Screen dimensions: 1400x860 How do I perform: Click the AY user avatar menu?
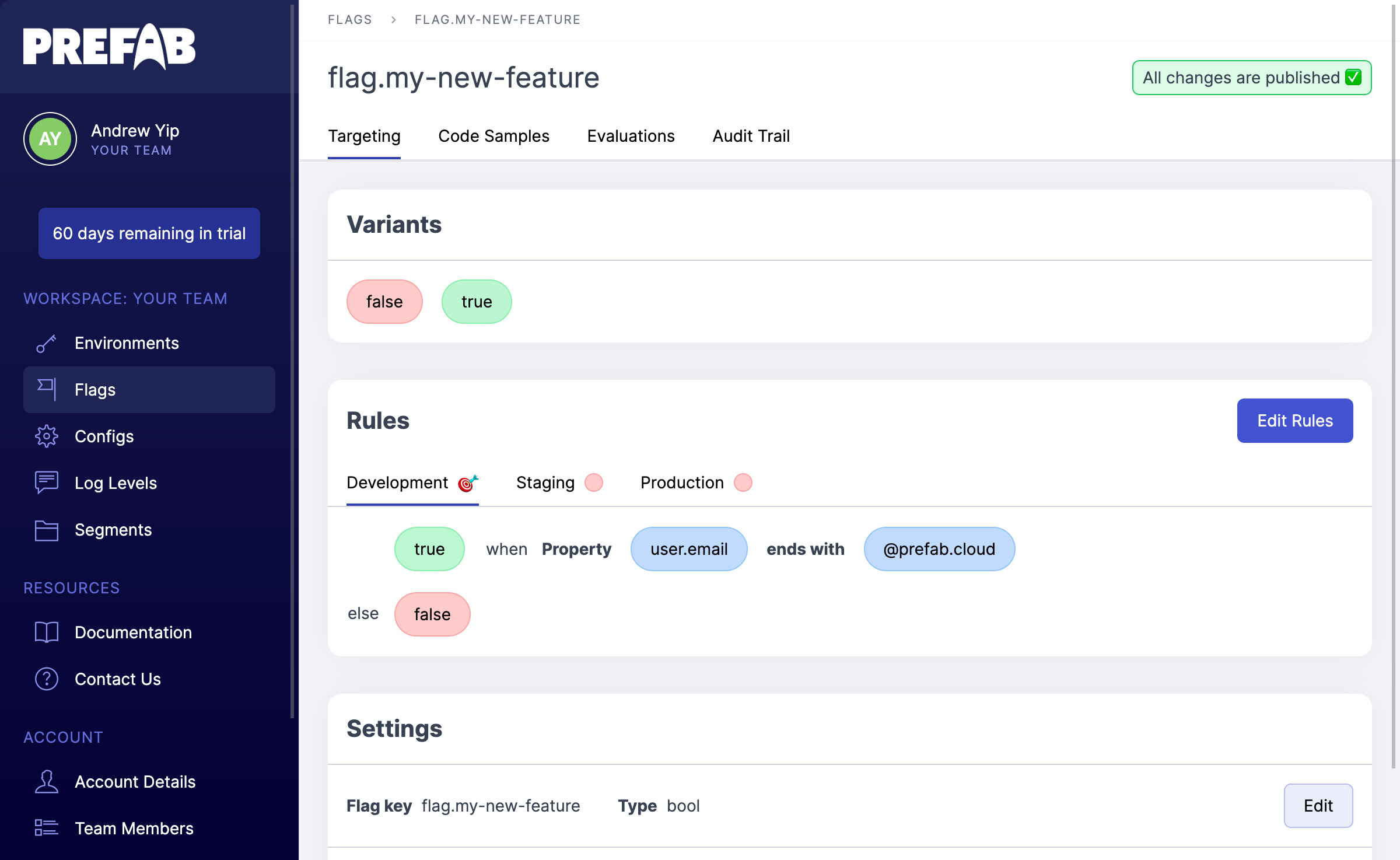51,139
